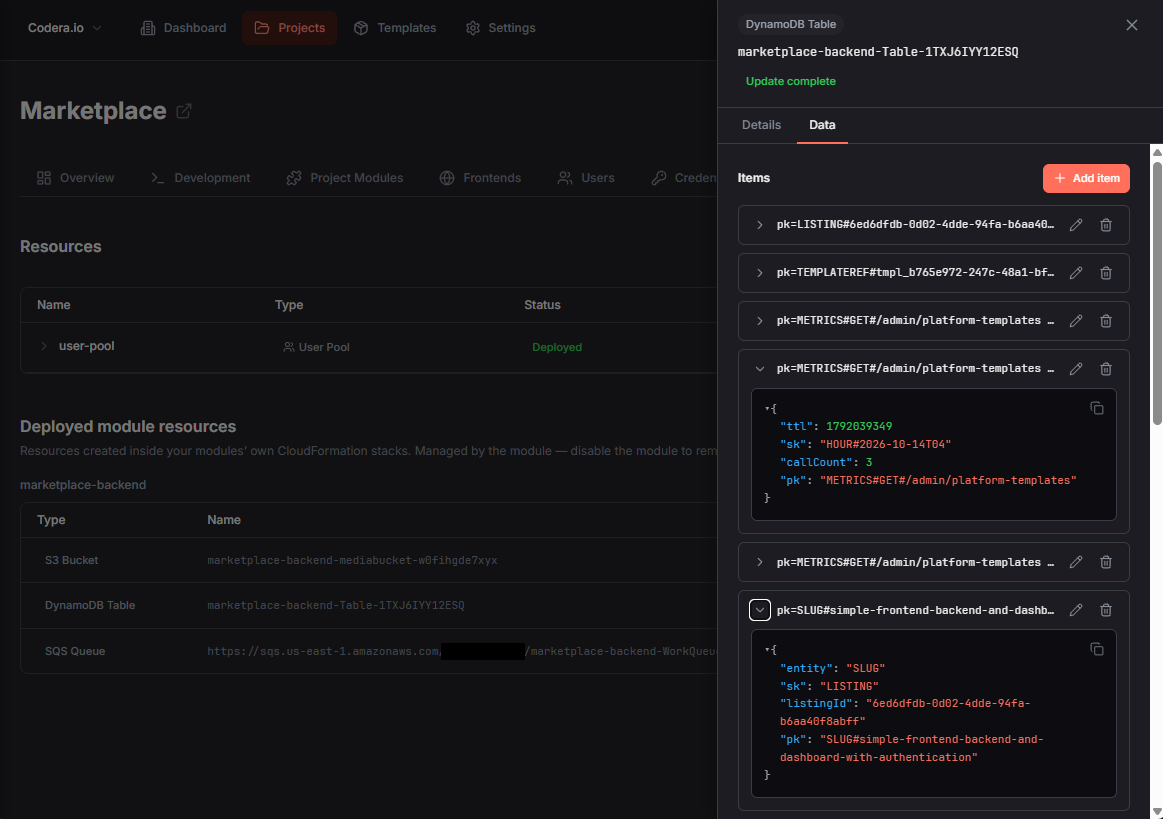Click trash icon on the TEMPLATEREF#tmpl_b765e972 row

(x=1105, y=273)
